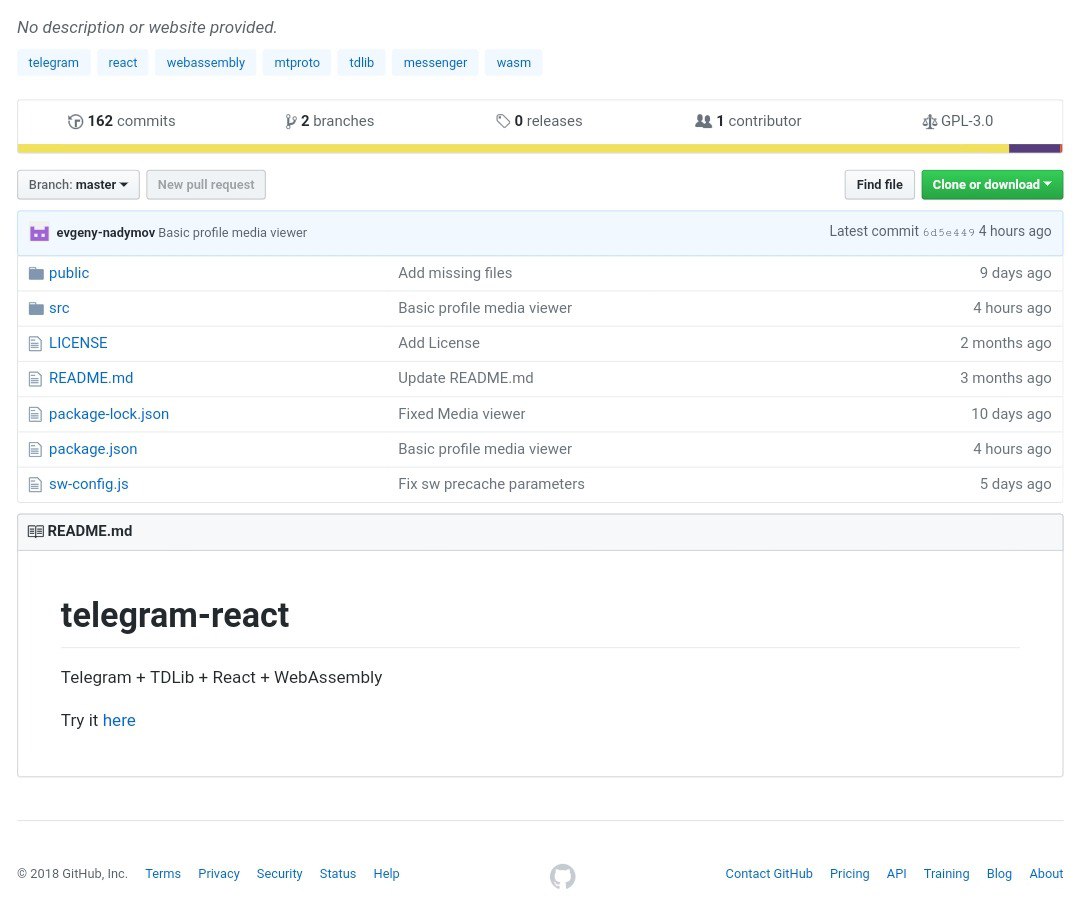Open the Help footer link

click(x=386, y=874)
